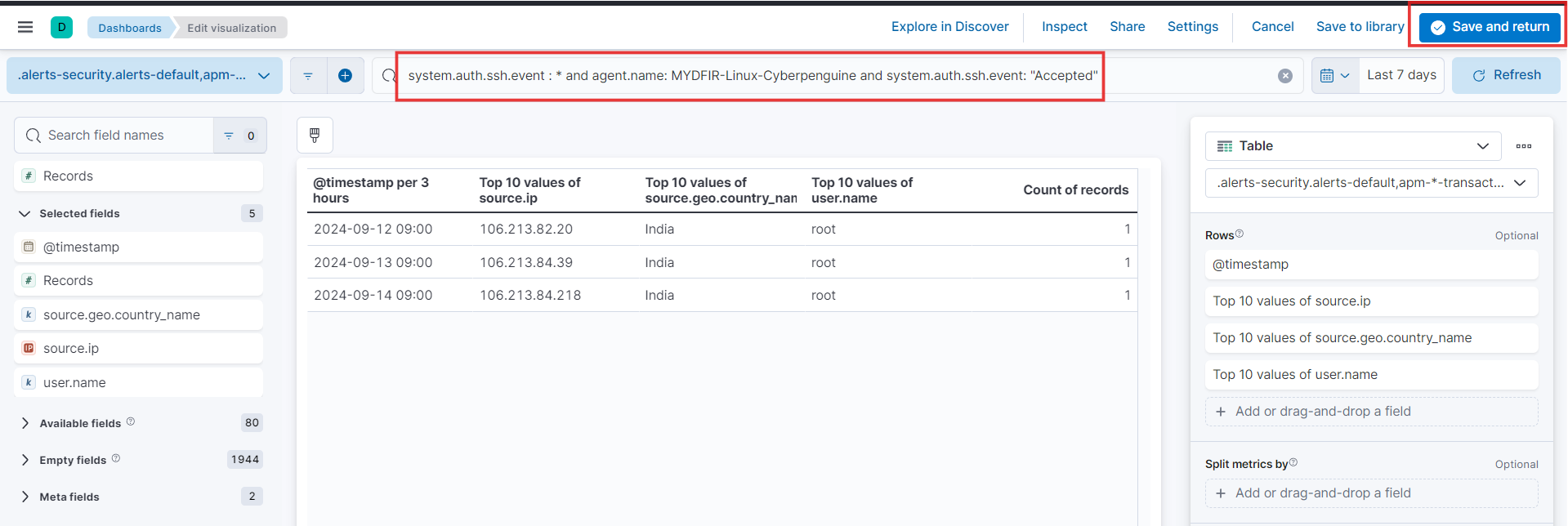Open Top 10 values of source.geo.country_name dimension
Viewport: 1568px width, 526px height.
coord(1371,338)
